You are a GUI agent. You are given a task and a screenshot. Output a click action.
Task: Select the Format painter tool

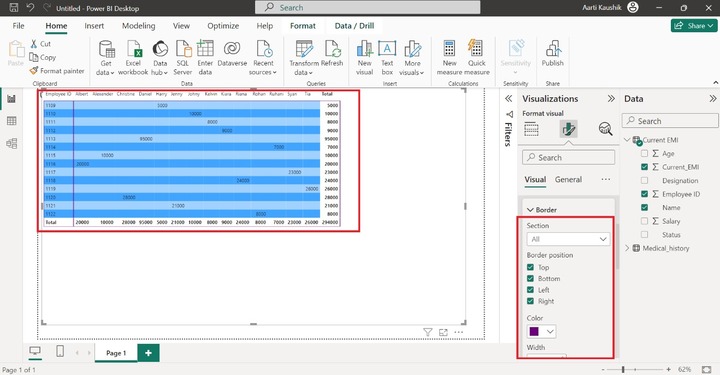[x=56, y=71]
